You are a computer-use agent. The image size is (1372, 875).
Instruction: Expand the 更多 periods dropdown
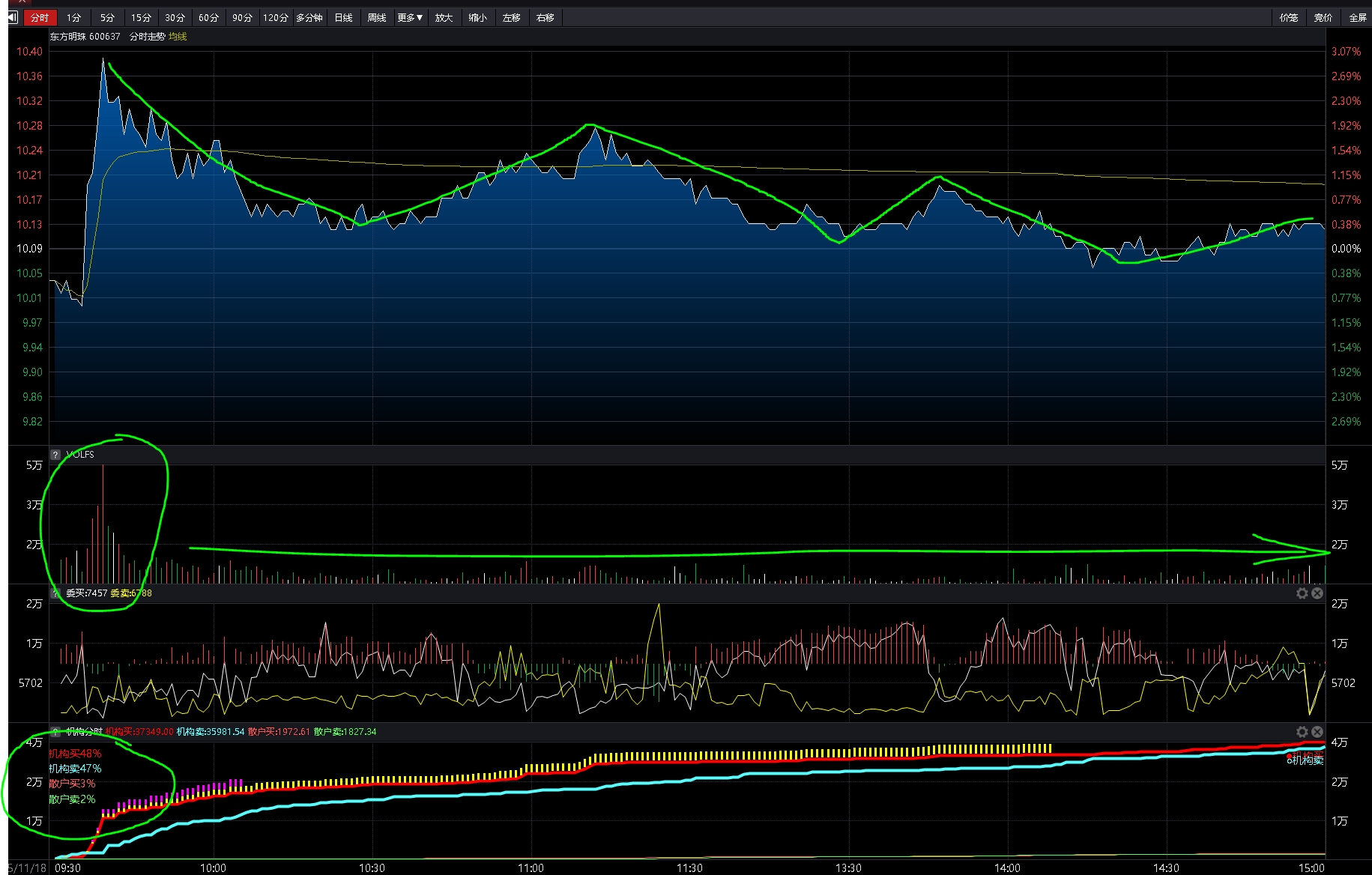click(x=410, y=17)
